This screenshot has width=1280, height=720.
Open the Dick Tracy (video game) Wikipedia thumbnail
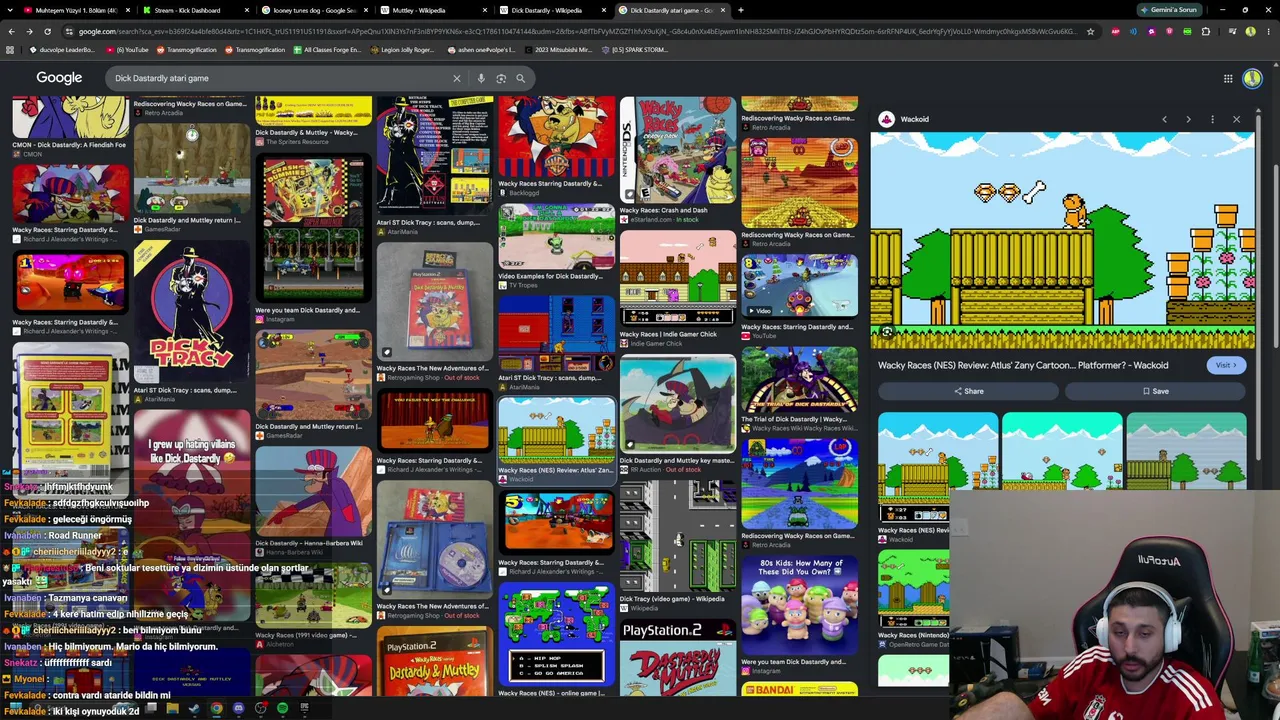[677, 537]
